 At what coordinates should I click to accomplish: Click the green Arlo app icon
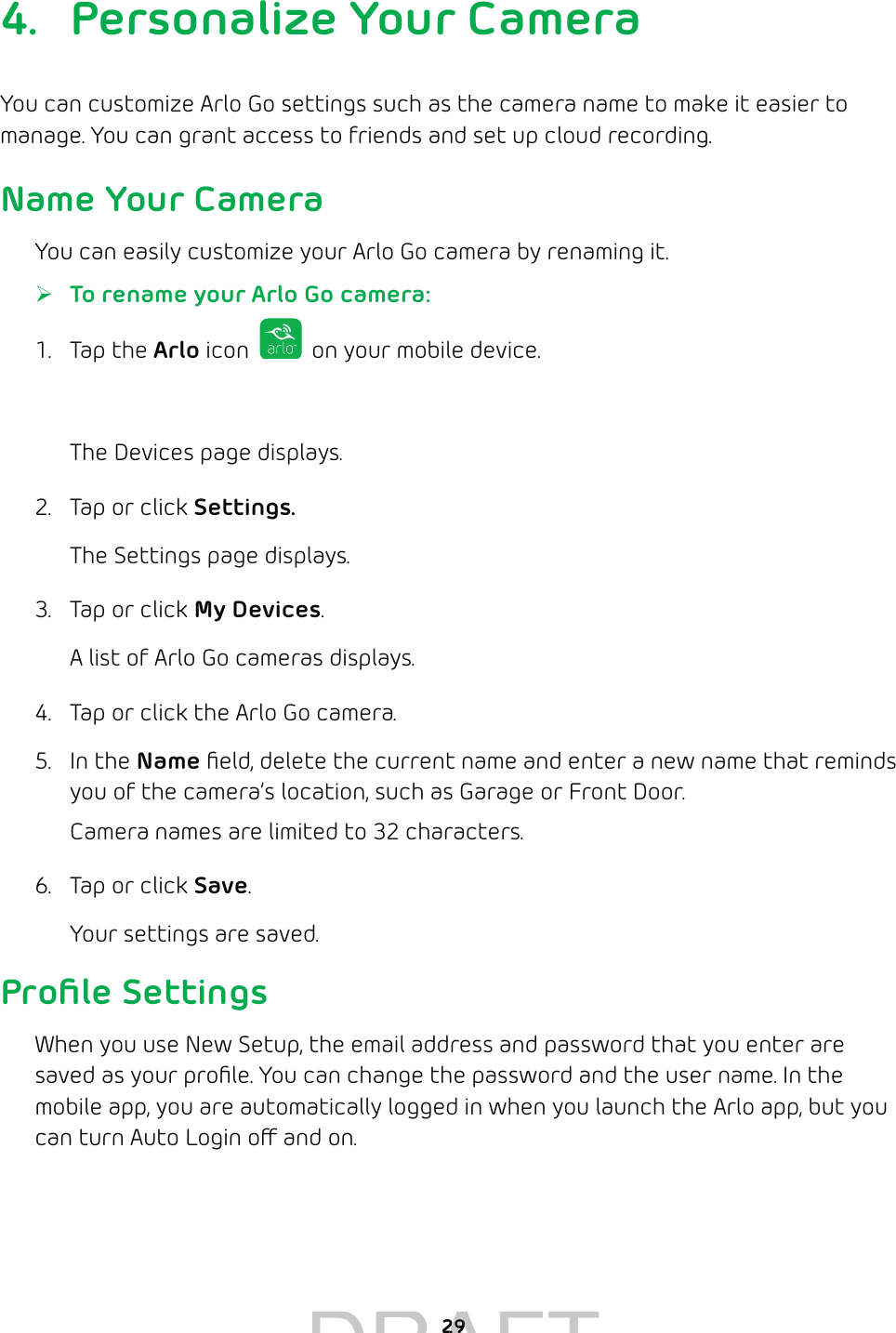point(281,339)
